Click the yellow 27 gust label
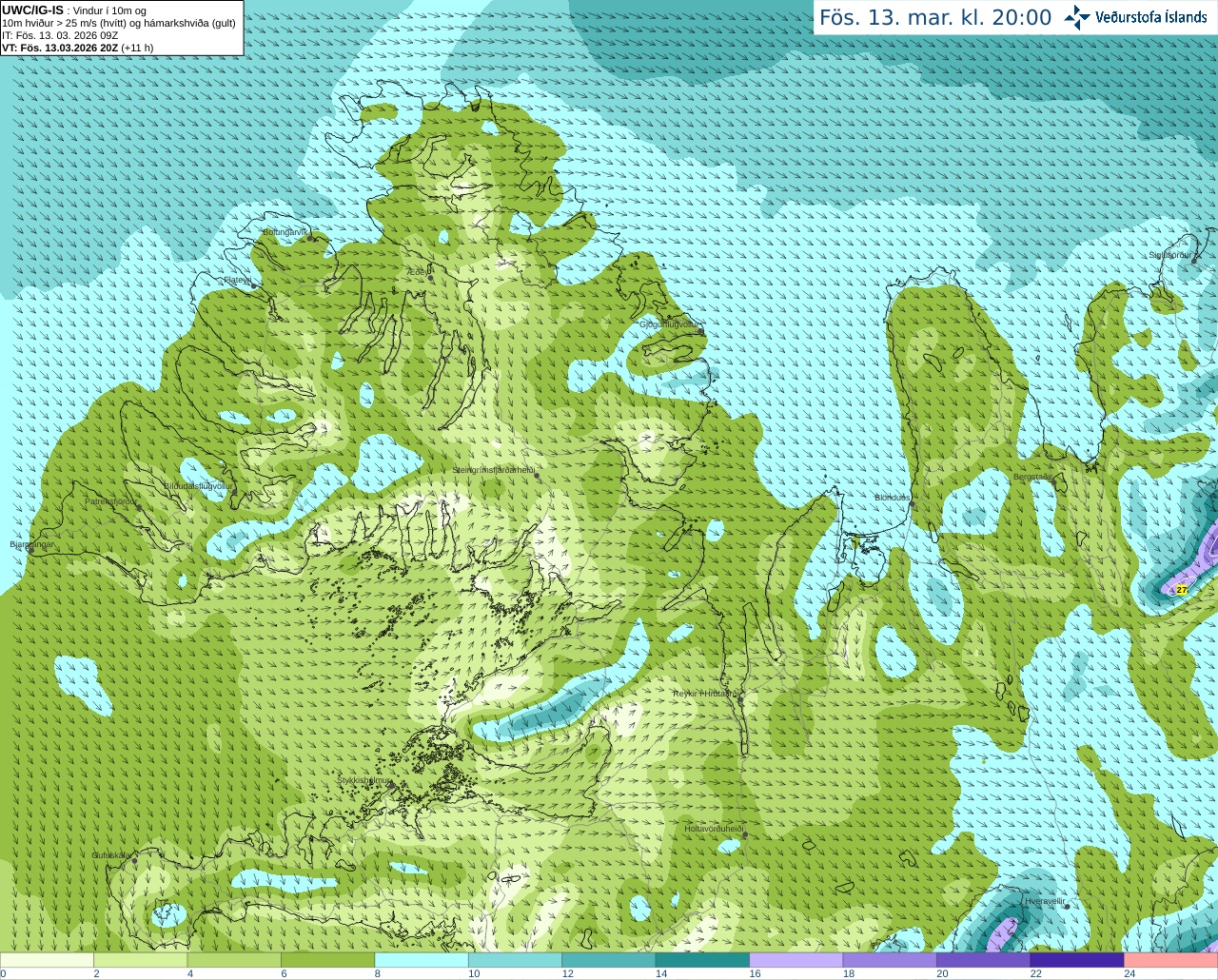Image resolution: width=1218 pixels, height=980 pixels. pyautogui.click(x=1182, y=590)
